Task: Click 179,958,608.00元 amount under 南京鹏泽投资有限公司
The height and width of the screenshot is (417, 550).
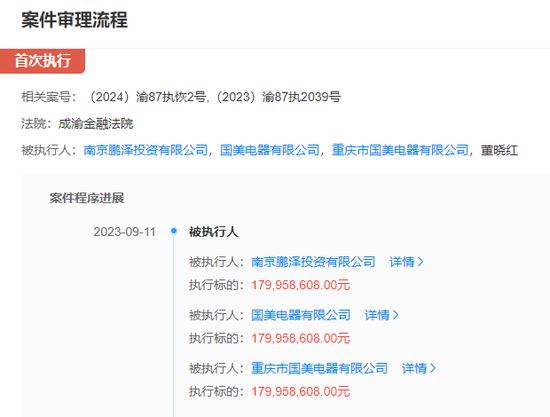Action: coord(301,285)
